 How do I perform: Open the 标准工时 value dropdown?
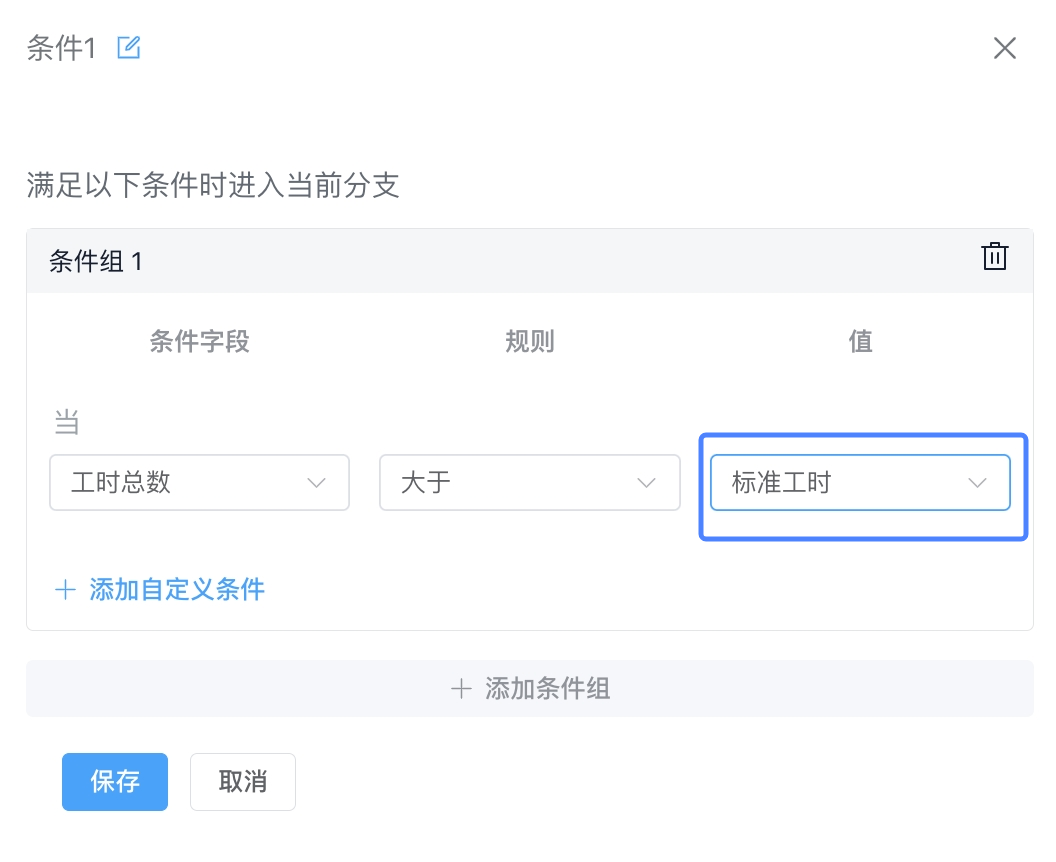(x=860, y=482)
